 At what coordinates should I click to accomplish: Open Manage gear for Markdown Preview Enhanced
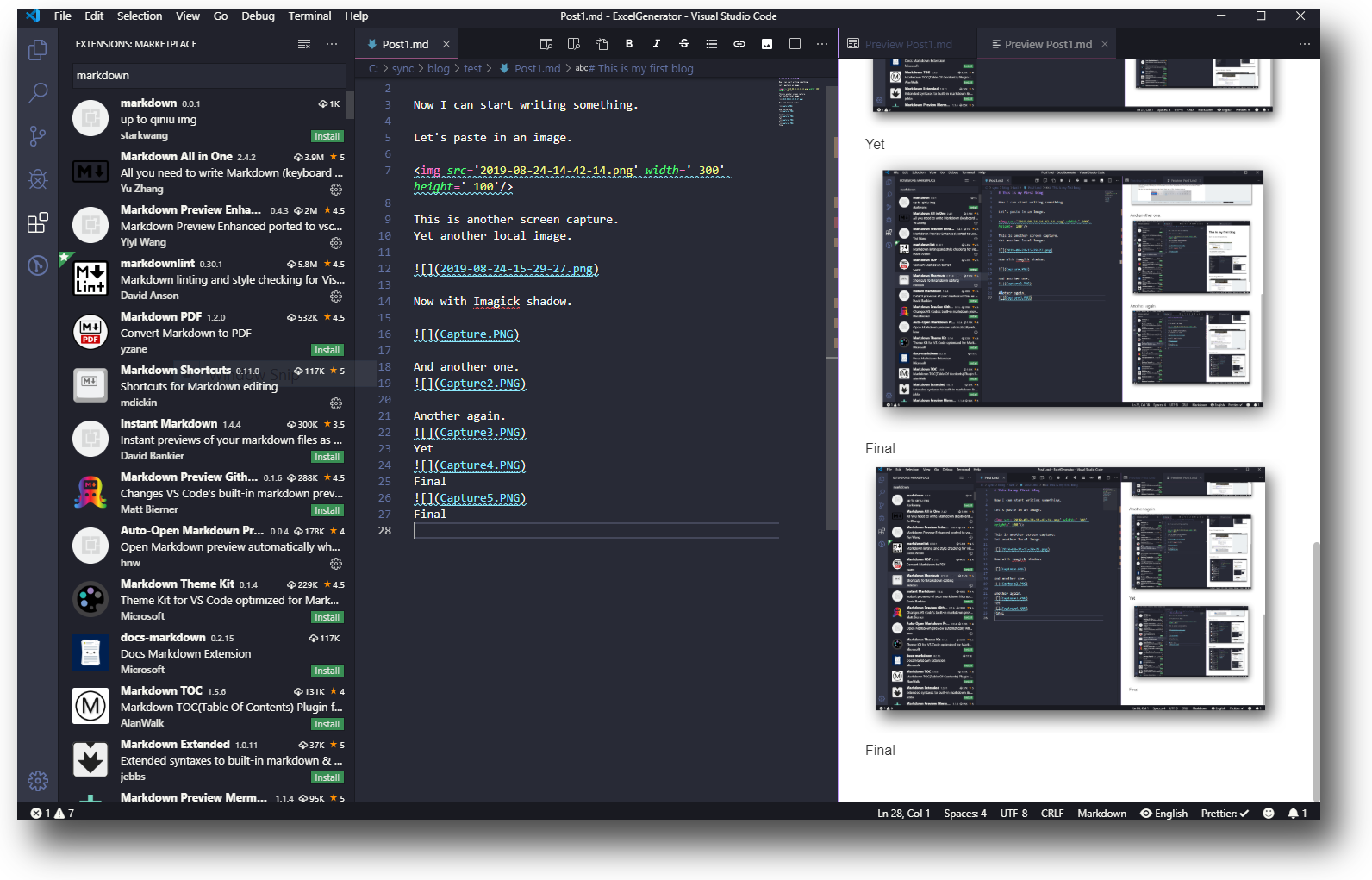pyautogui.click(x=336, y=243)
